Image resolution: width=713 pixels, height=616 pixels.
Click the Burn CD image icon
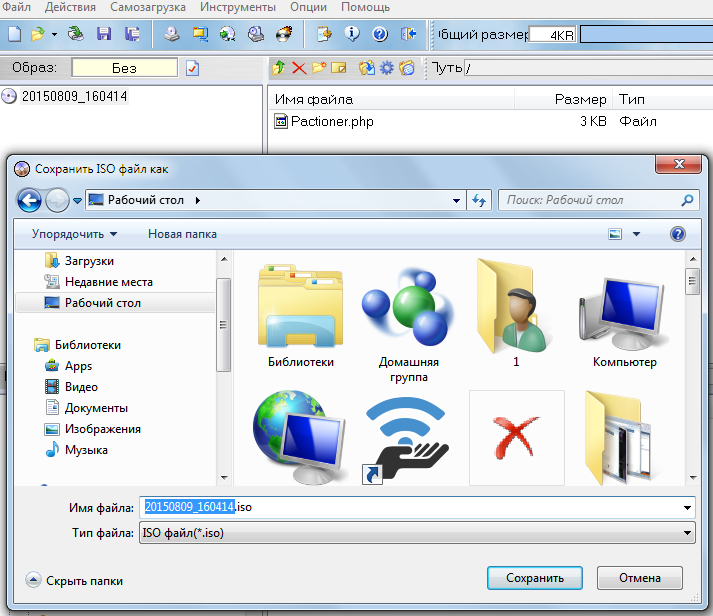[x=285, y=34]
